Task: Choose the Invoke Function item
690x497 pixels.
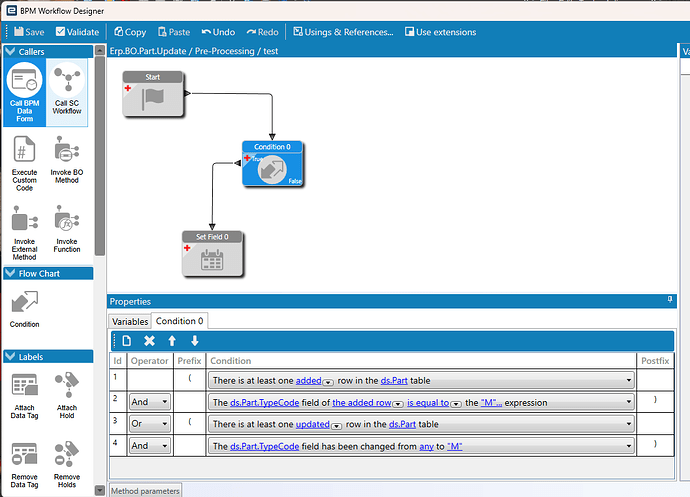Action: (x=67, y=229)
